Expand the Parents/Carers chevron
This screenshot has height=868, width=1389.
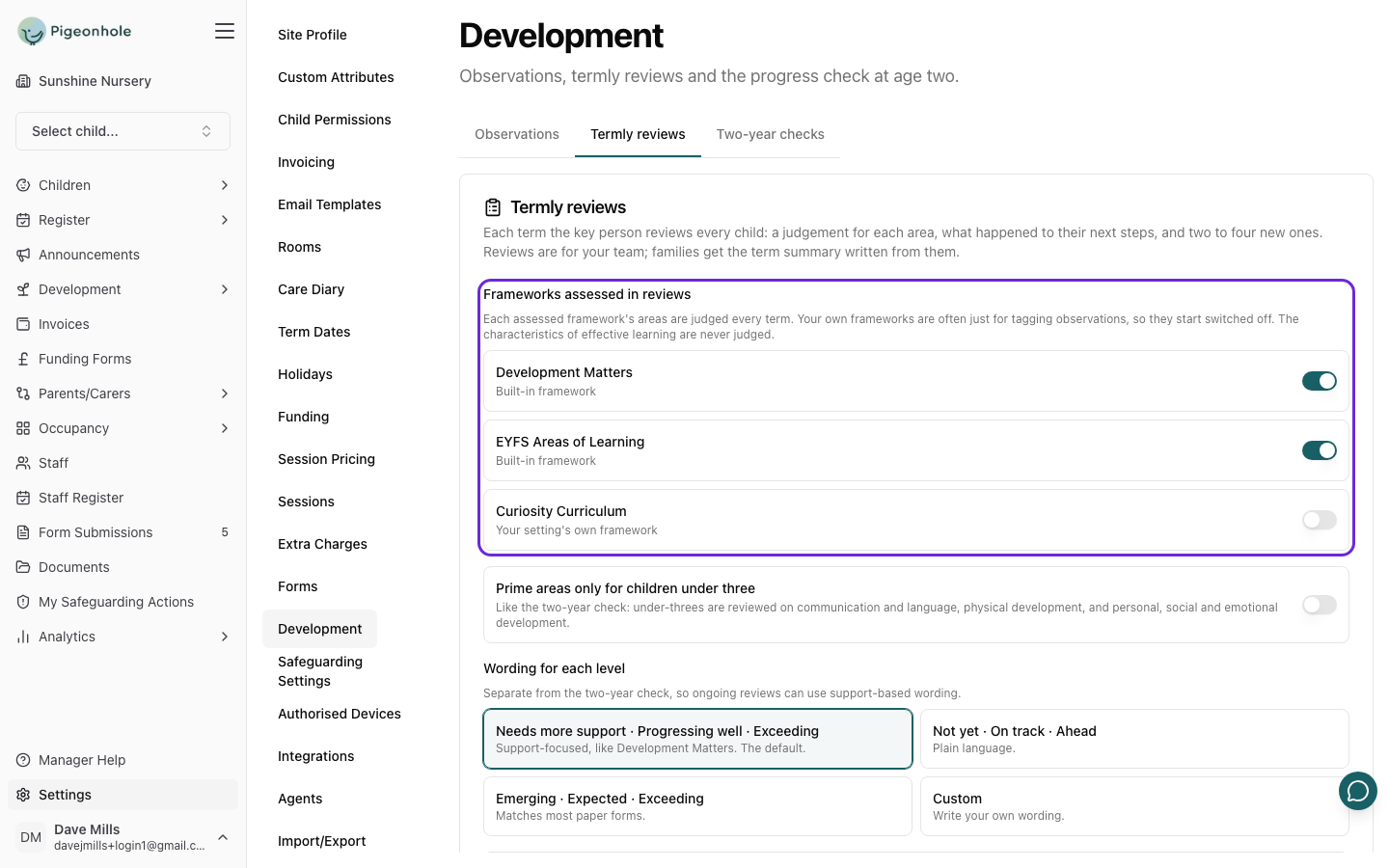click(x=225, y=393)
